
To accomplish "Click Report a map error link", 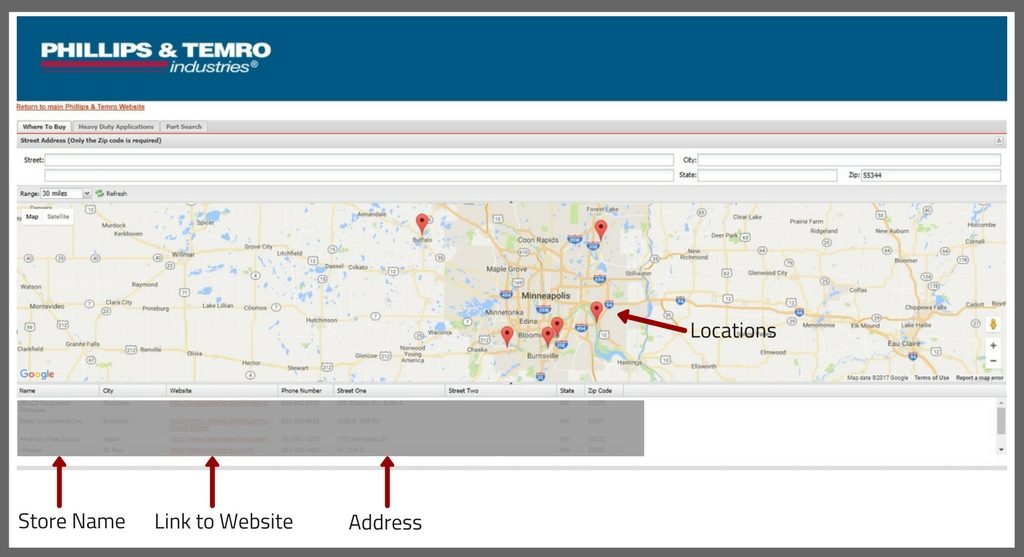I will (980, 378).
